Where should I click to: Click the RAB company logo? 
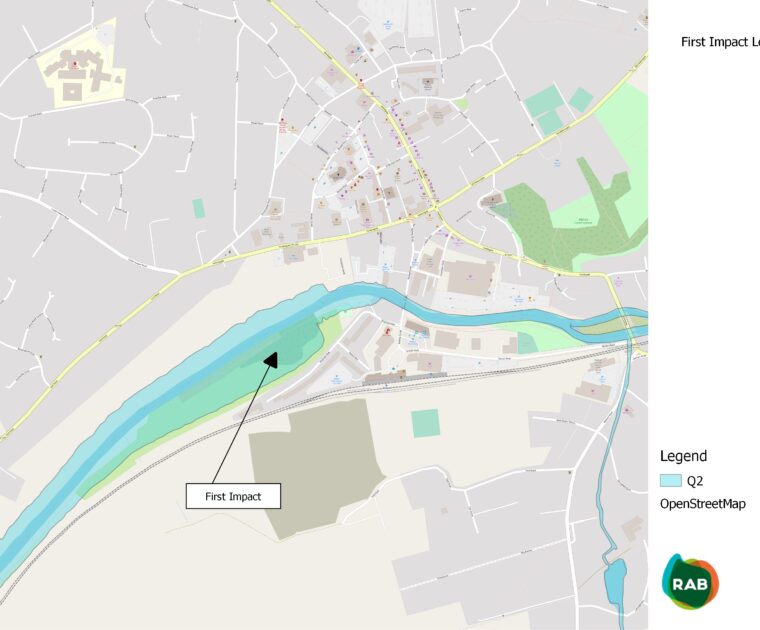[x=690, y=581]
